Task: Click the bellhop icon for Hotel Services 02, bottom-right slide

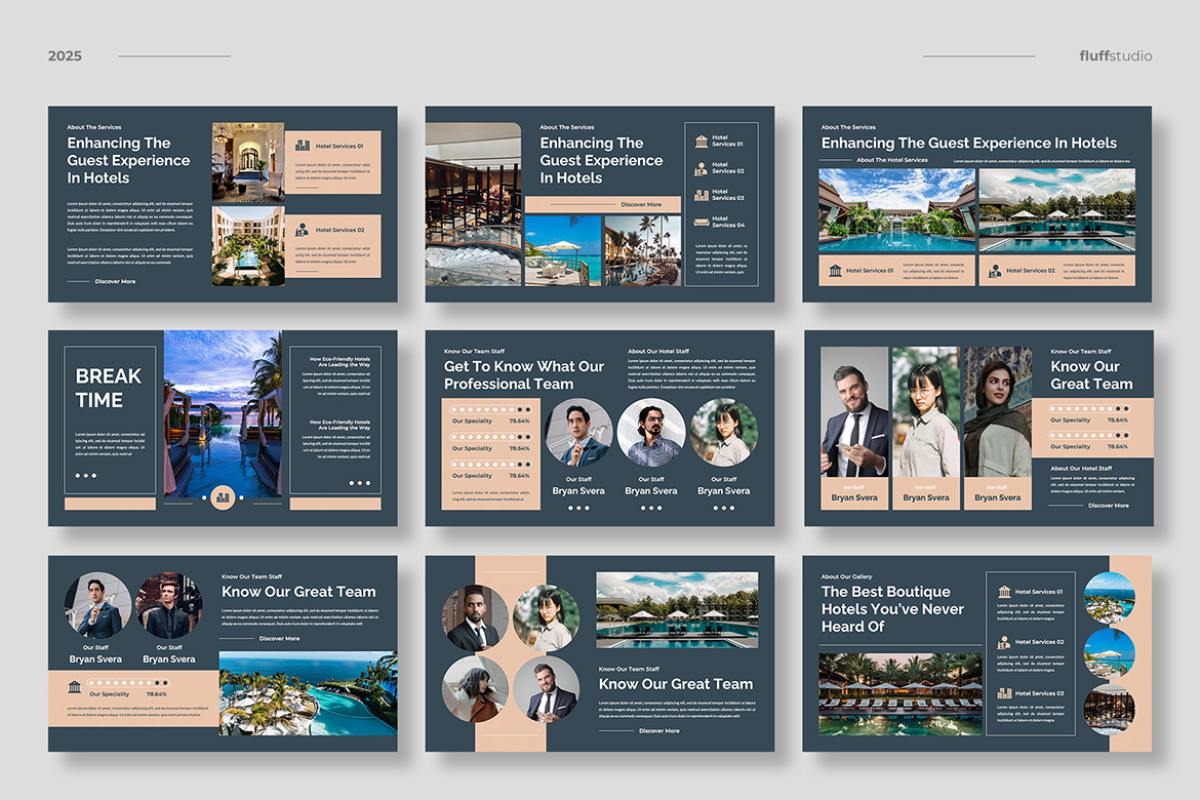Action: [1003, 643]
